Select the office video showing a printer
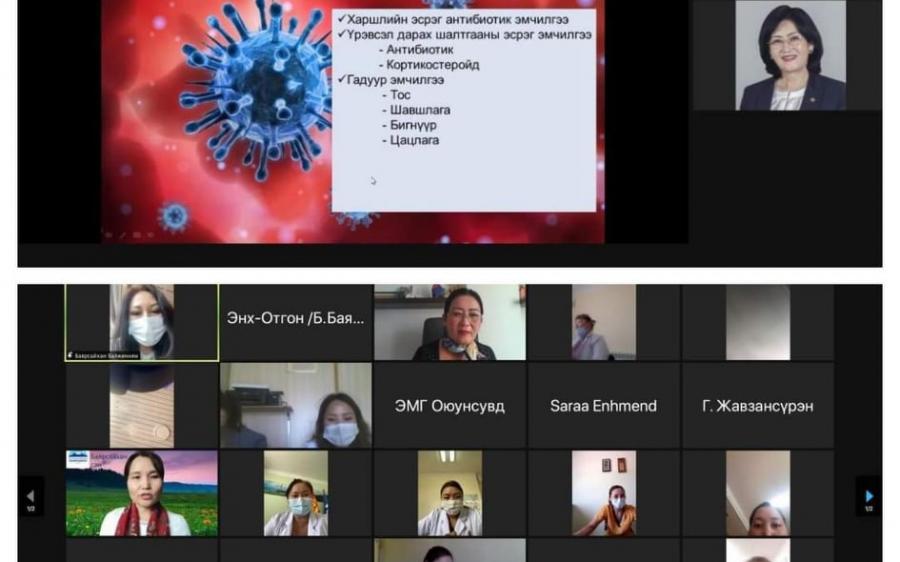Image resolution: width=900 pixels, height=562 pixels. click(x=295, y=405)
